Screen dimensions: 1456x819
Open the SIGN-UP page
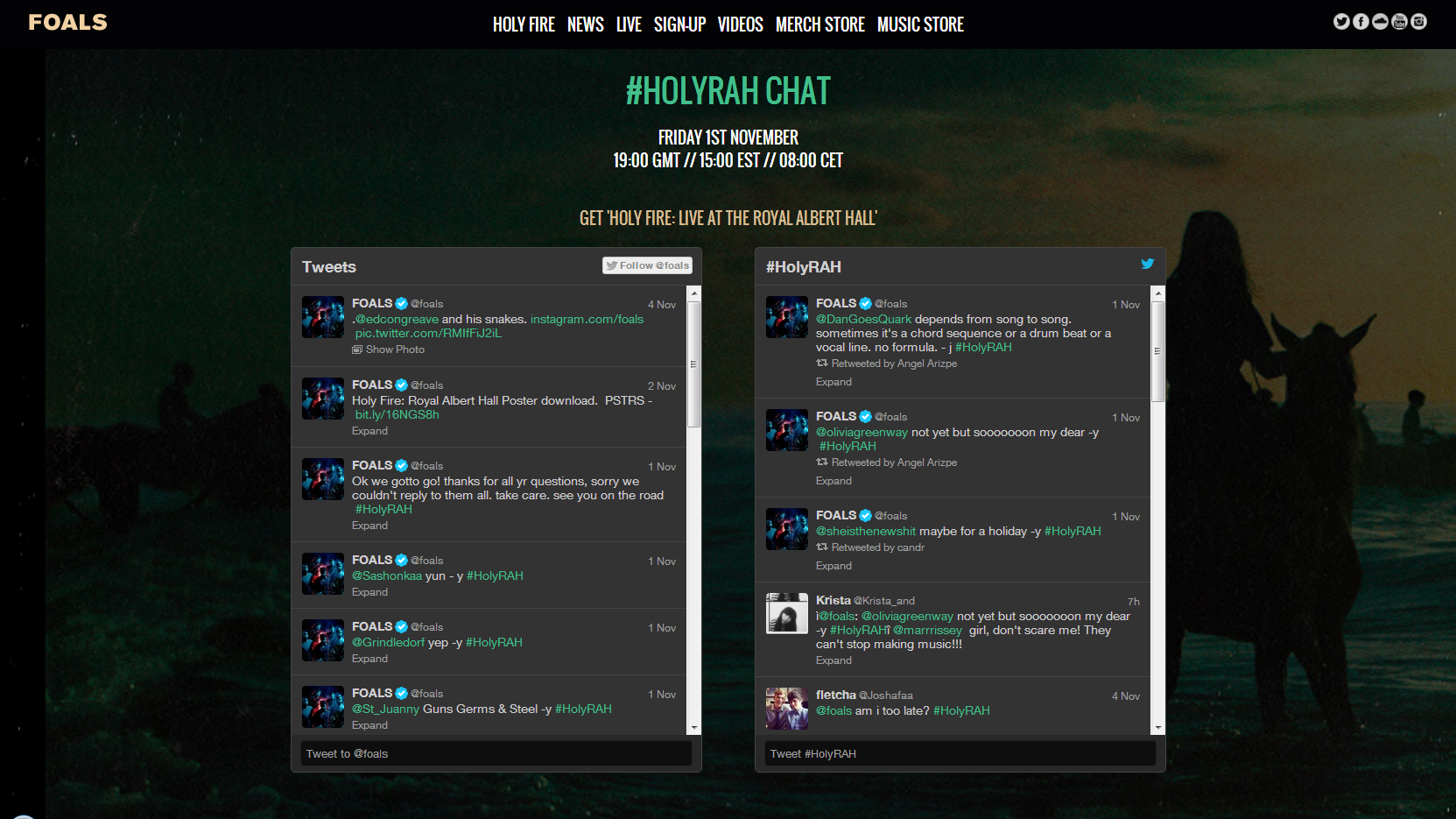[679, 25]
